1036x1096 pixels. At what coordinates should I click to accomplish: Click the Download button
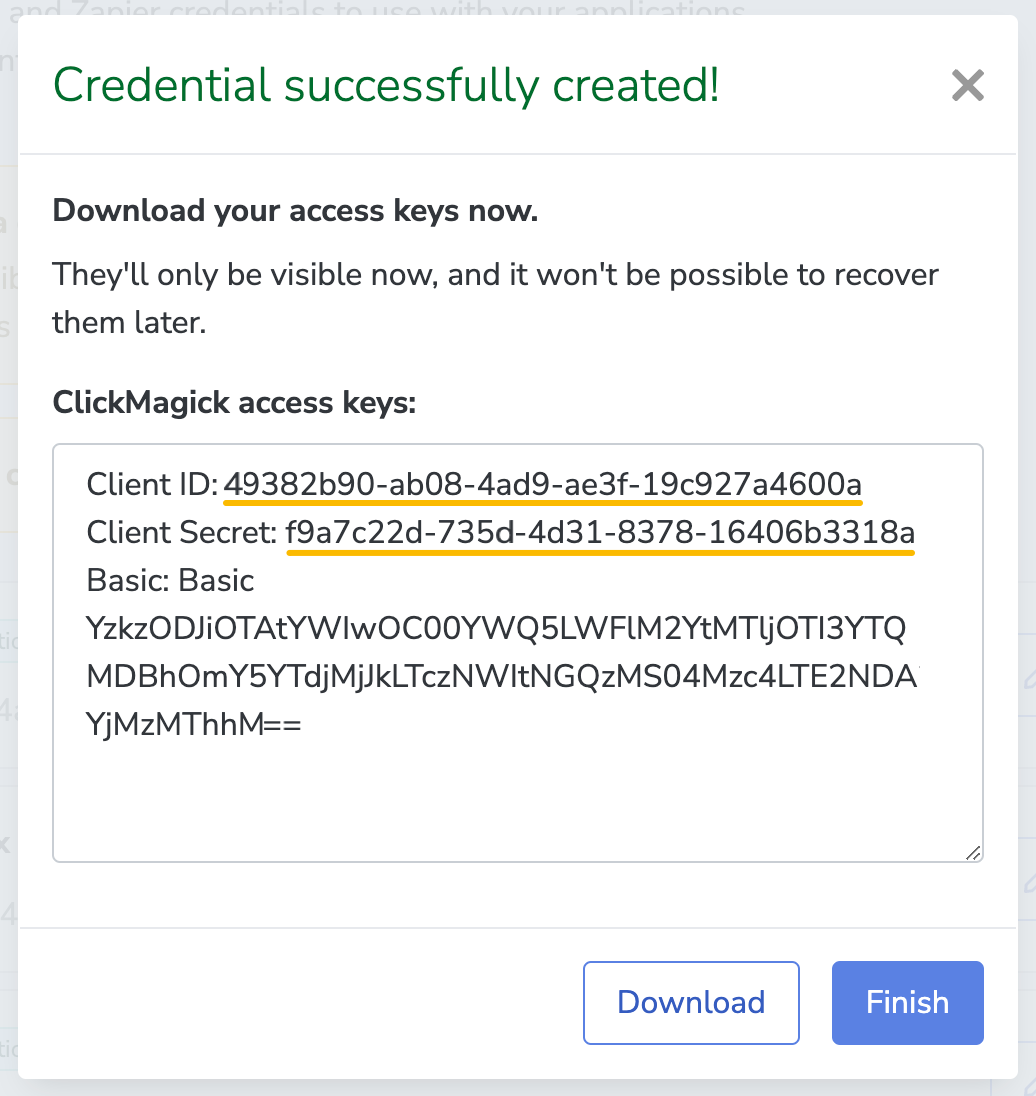click(x=691, y=1003)
